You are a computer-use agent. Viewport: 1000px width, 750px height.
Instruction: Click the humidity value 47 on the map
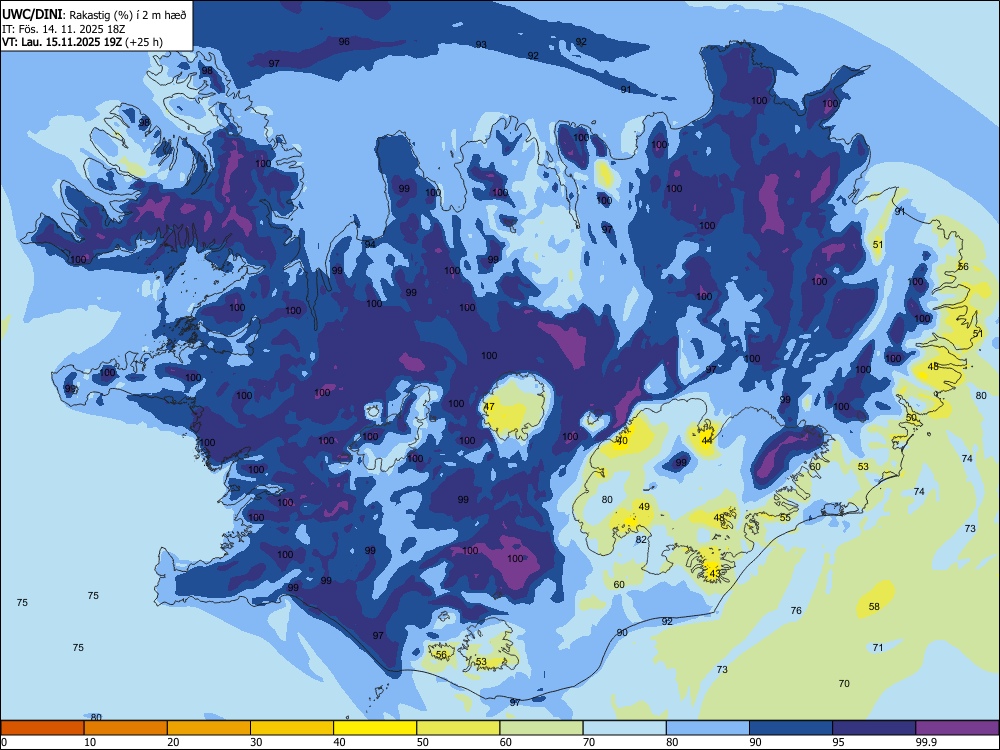coord(489,406)
